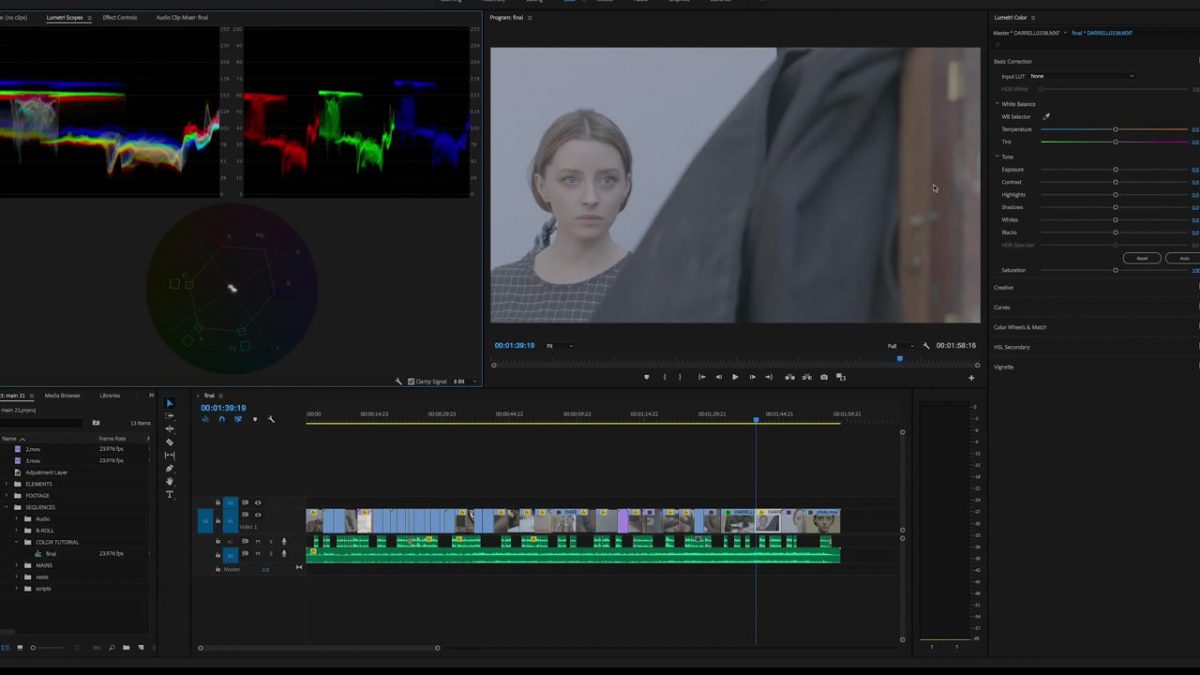
Task: Click the Temperature slider handle
Action: click(1114, 129)
